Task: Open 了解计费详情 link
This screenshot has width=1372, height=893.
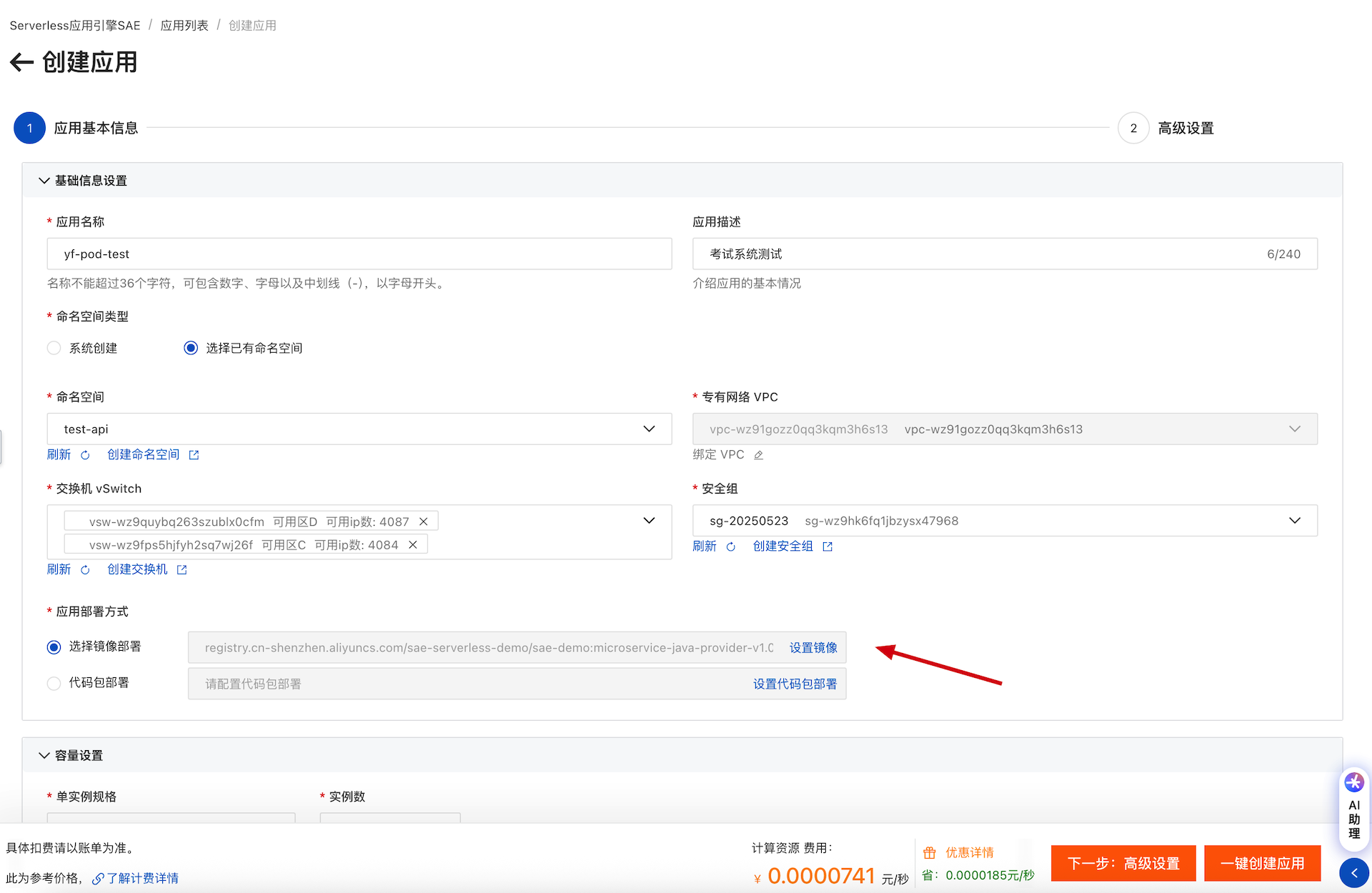Action: tap(143, 879)
